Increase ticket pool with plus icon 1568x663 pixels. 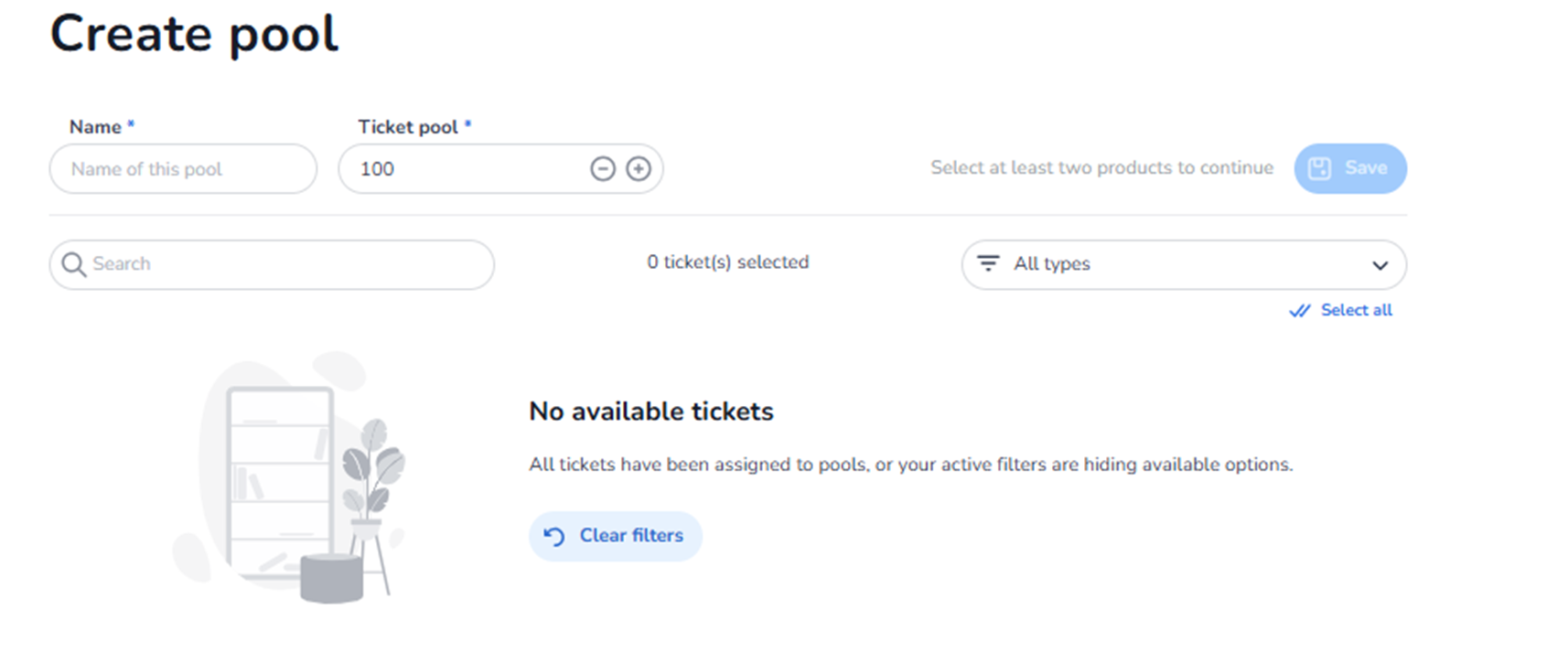coord(639,169)
